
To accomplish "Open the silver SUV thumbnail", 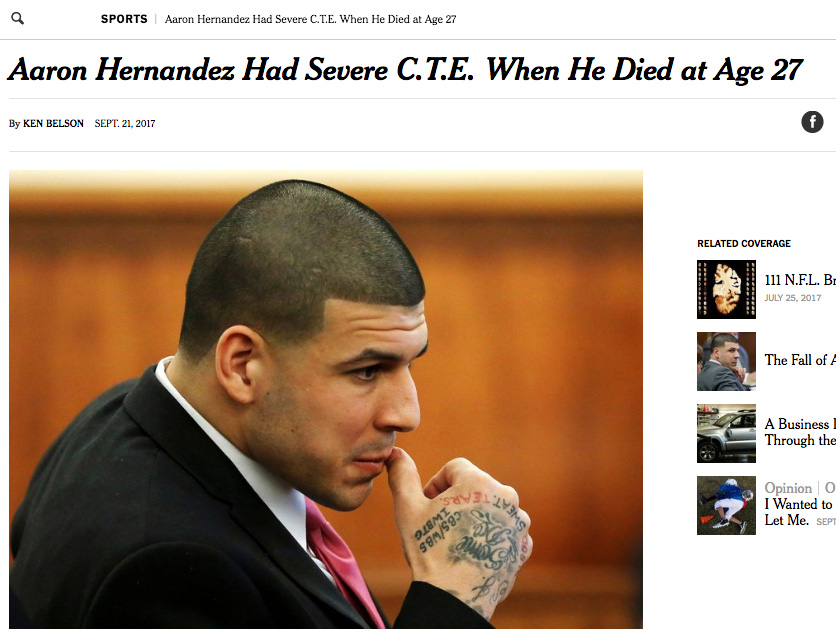I will pyautogui.click(x=726, y=433).
